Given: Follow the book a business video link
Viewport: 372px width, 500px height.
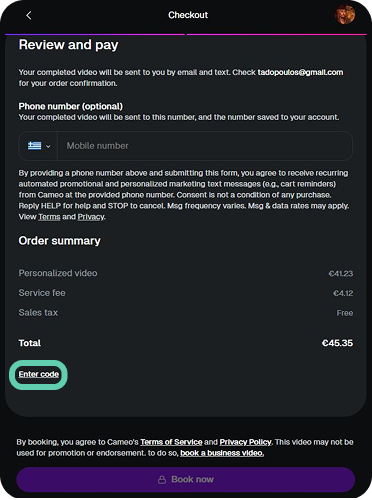Looking at the screenshot, I should coord(222,453).
